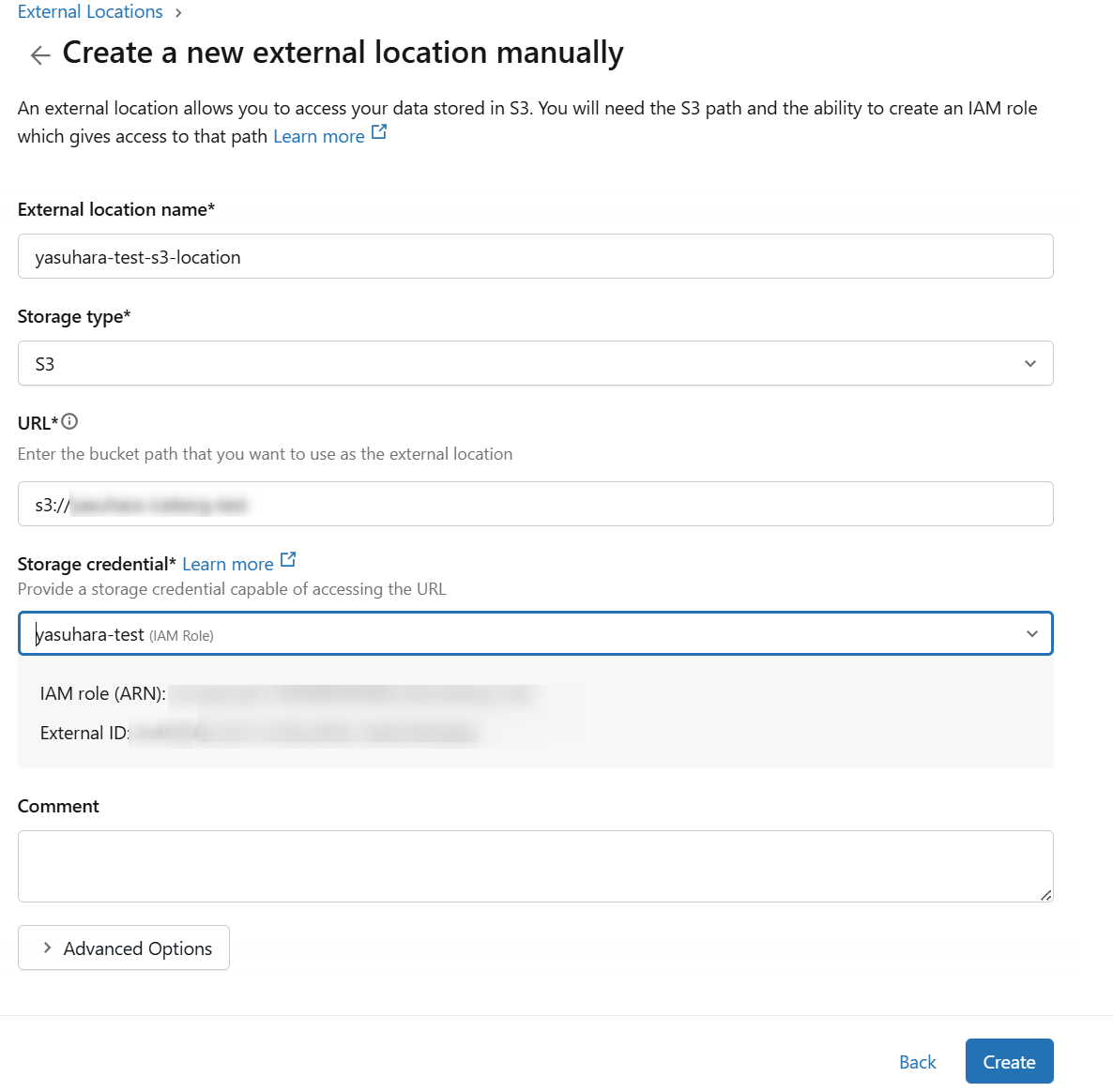Click the Comment box resize handle
Screen dimensions: 1113x1092
1045,895
